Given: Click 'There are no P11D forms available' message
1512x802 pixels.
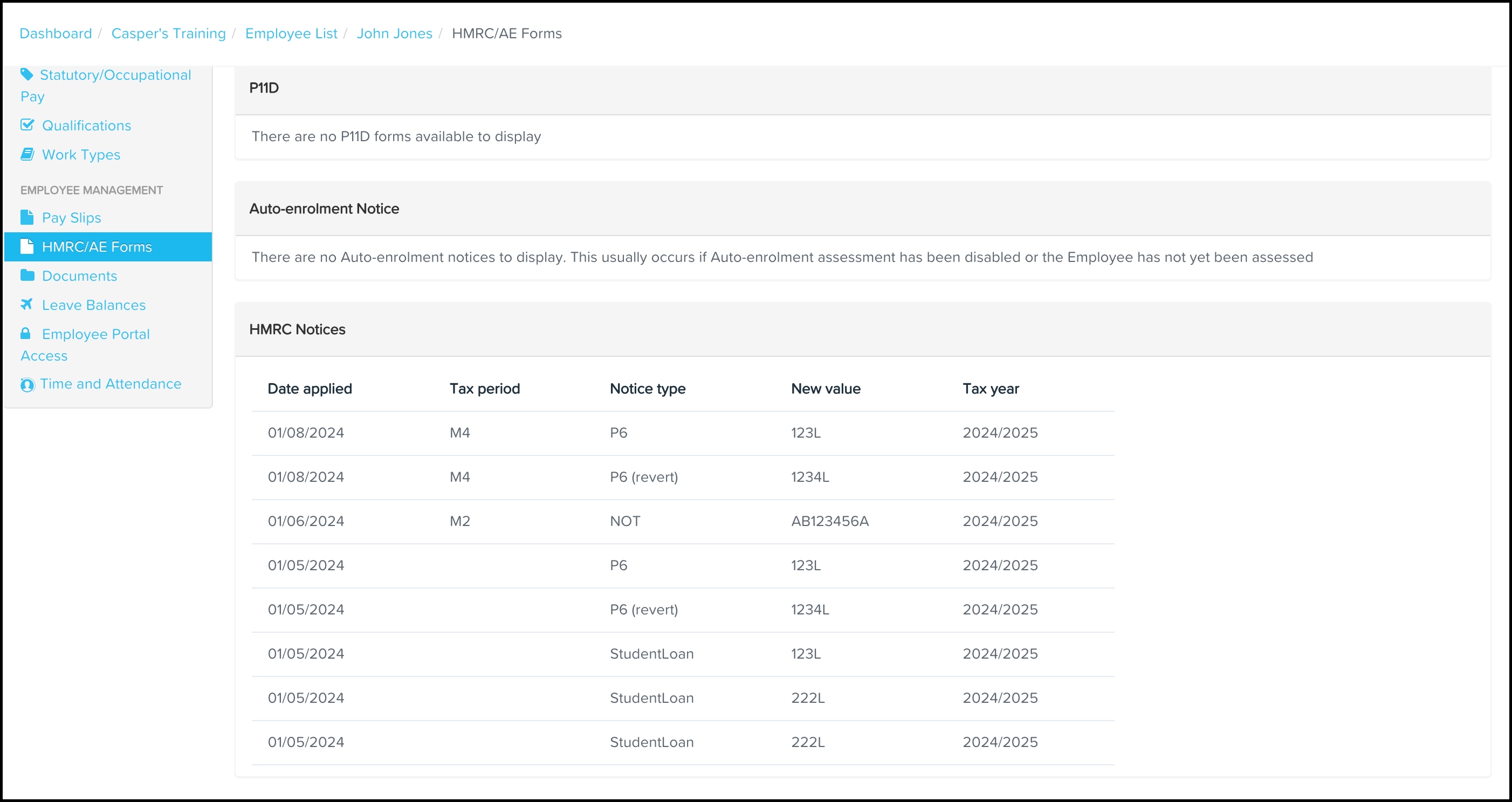Looking at the screenshot, I should pos(396,136).
